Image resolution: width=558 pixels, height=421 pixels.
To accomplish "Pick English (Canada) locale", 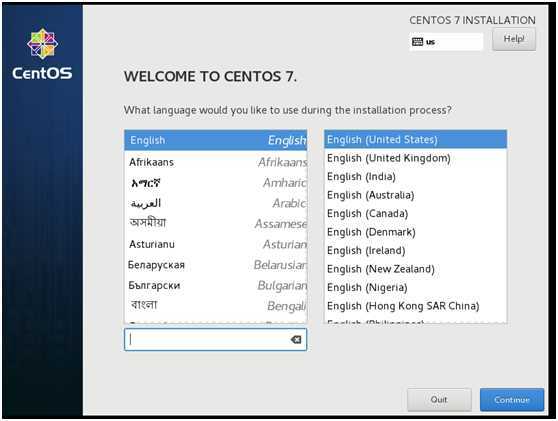I will [415, 214].
